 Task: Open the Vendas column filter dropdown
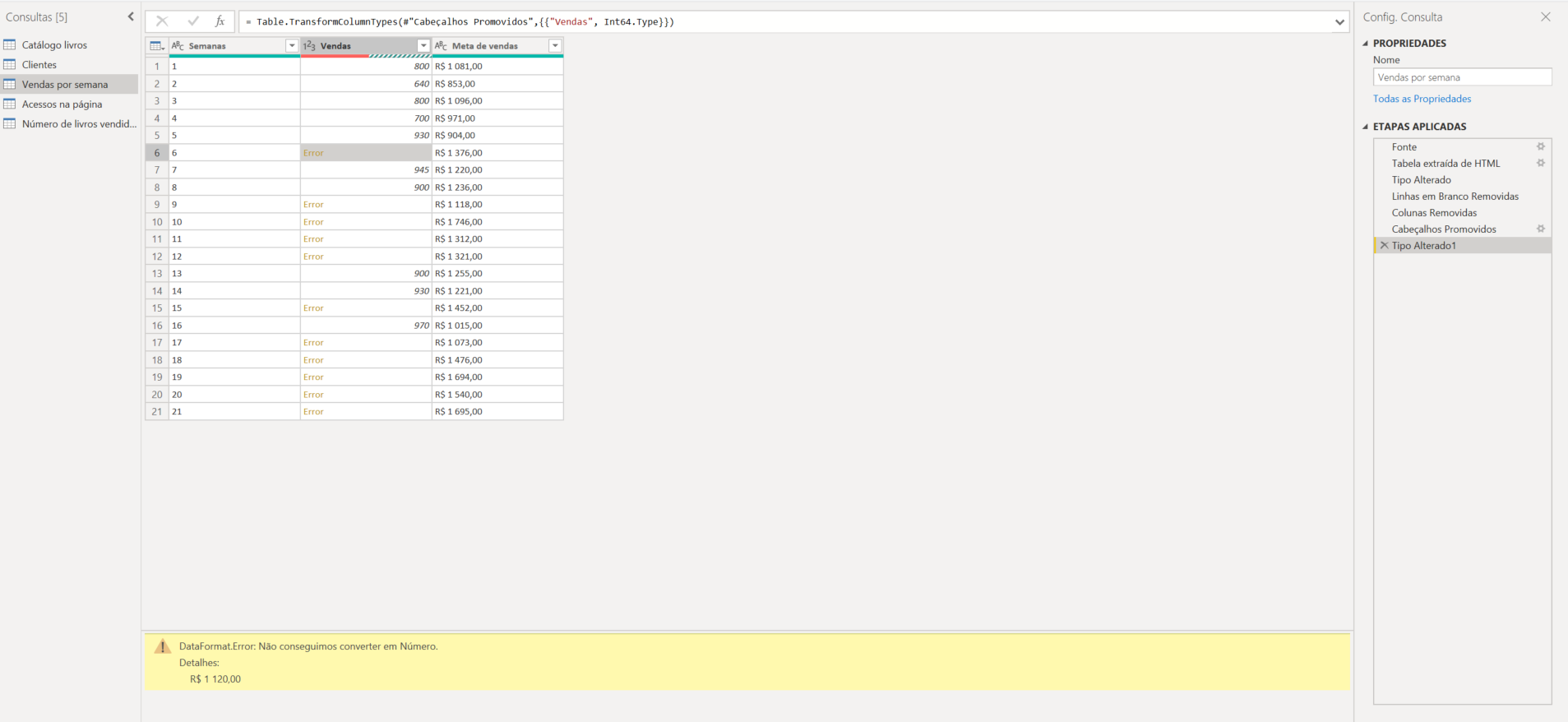click(x=423, y=46)
